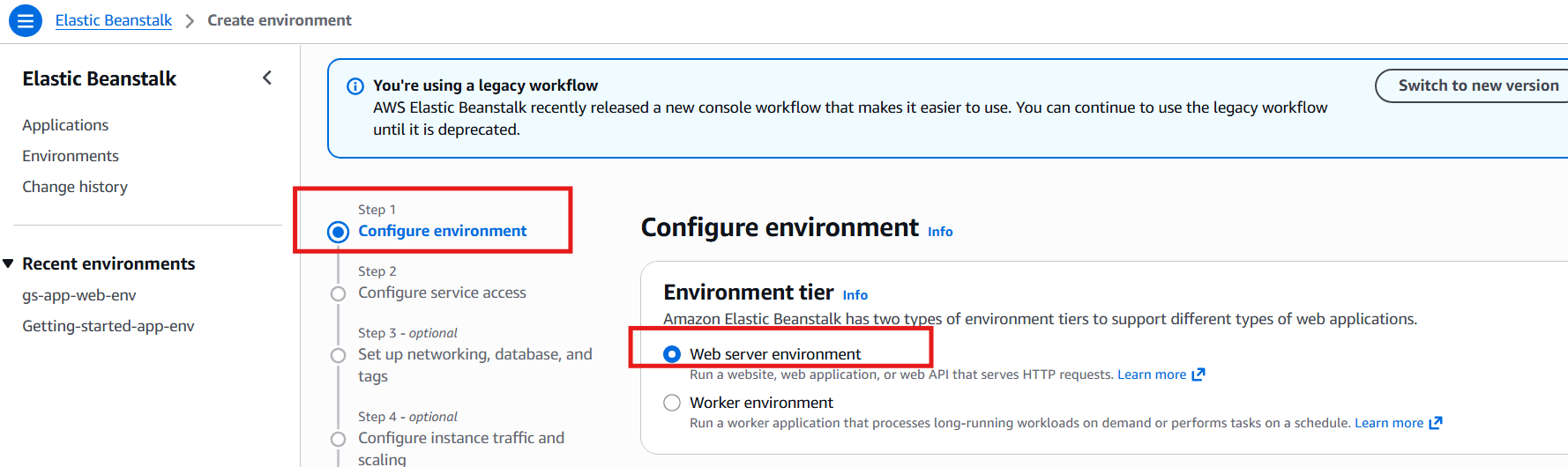Select the Step 1 Configure environment indicator
1568x467 pixels.
click(338, 232)
